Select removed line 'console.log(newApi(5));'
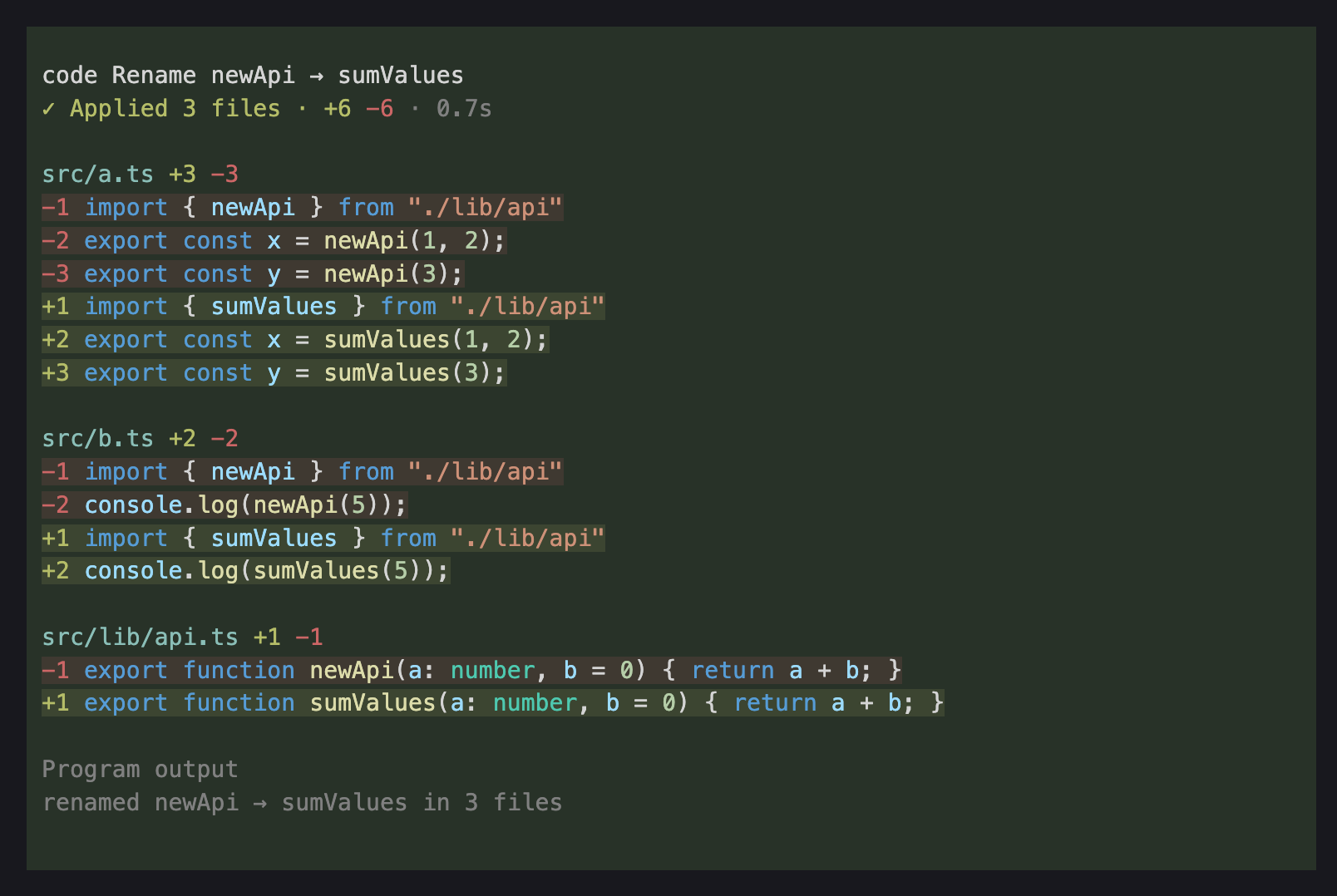1337x896 pixels. coord(224,505)
